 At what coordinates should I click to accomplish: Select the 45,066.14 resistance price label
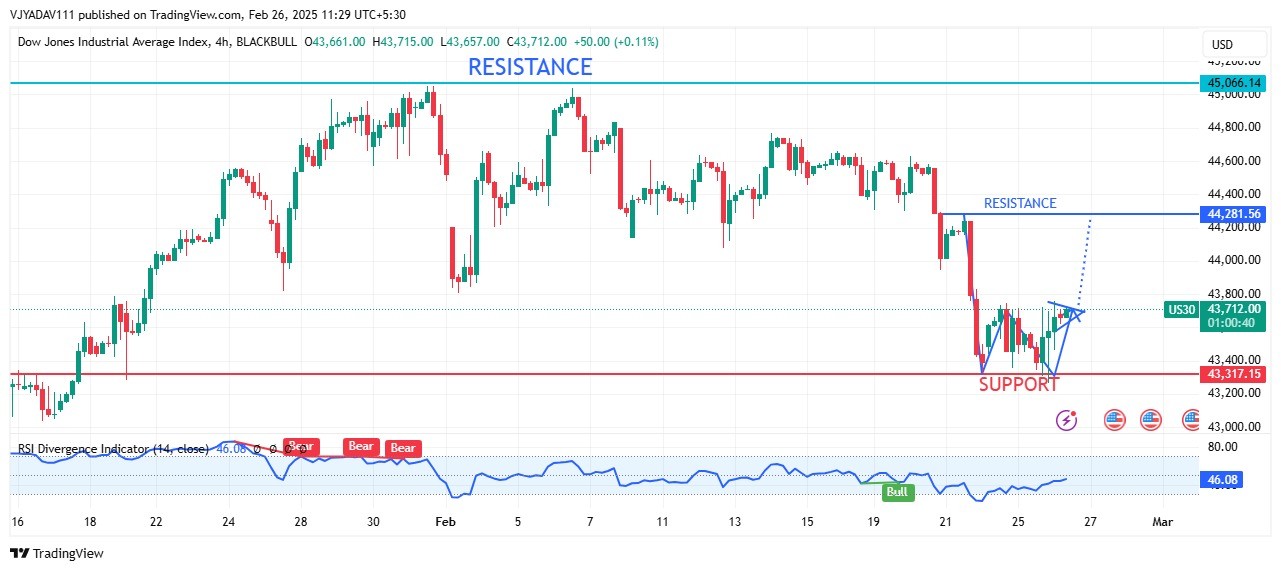click(1234, 83)
